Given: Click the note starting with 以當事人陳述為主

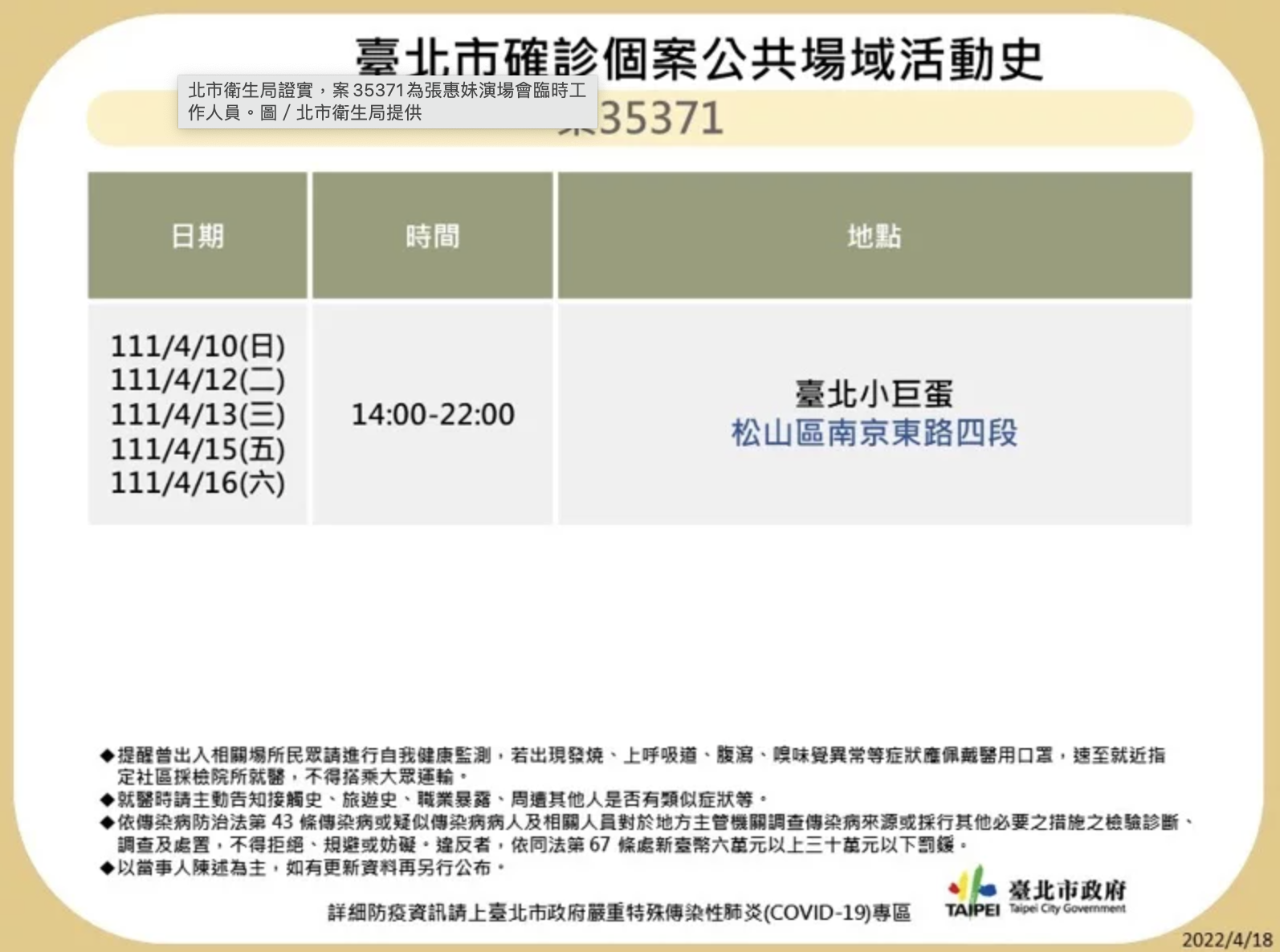Looking at the screenshot, I should (x=304, y=868).
